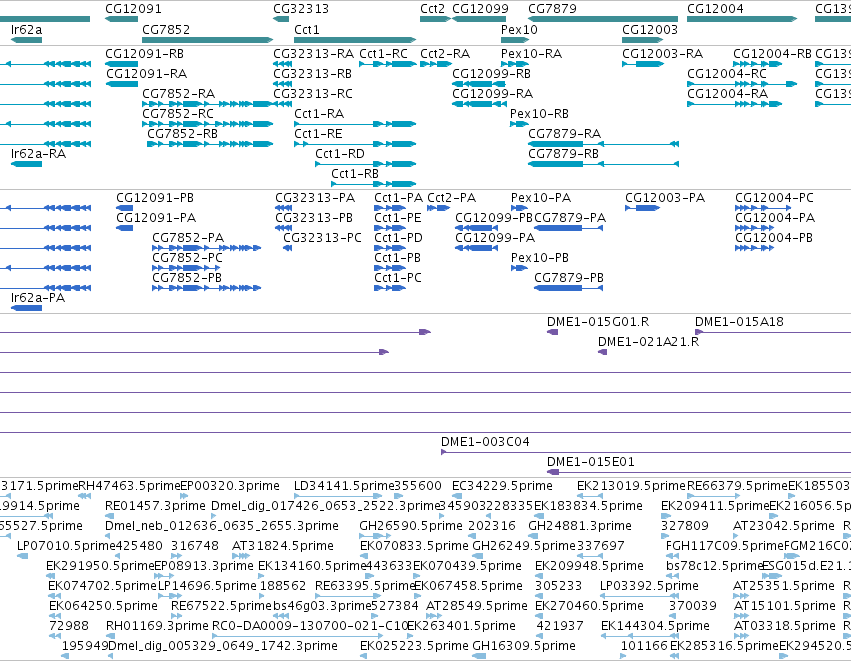Select the CG32313 gene label
851x661 pixels.
[x=301, y=9]
